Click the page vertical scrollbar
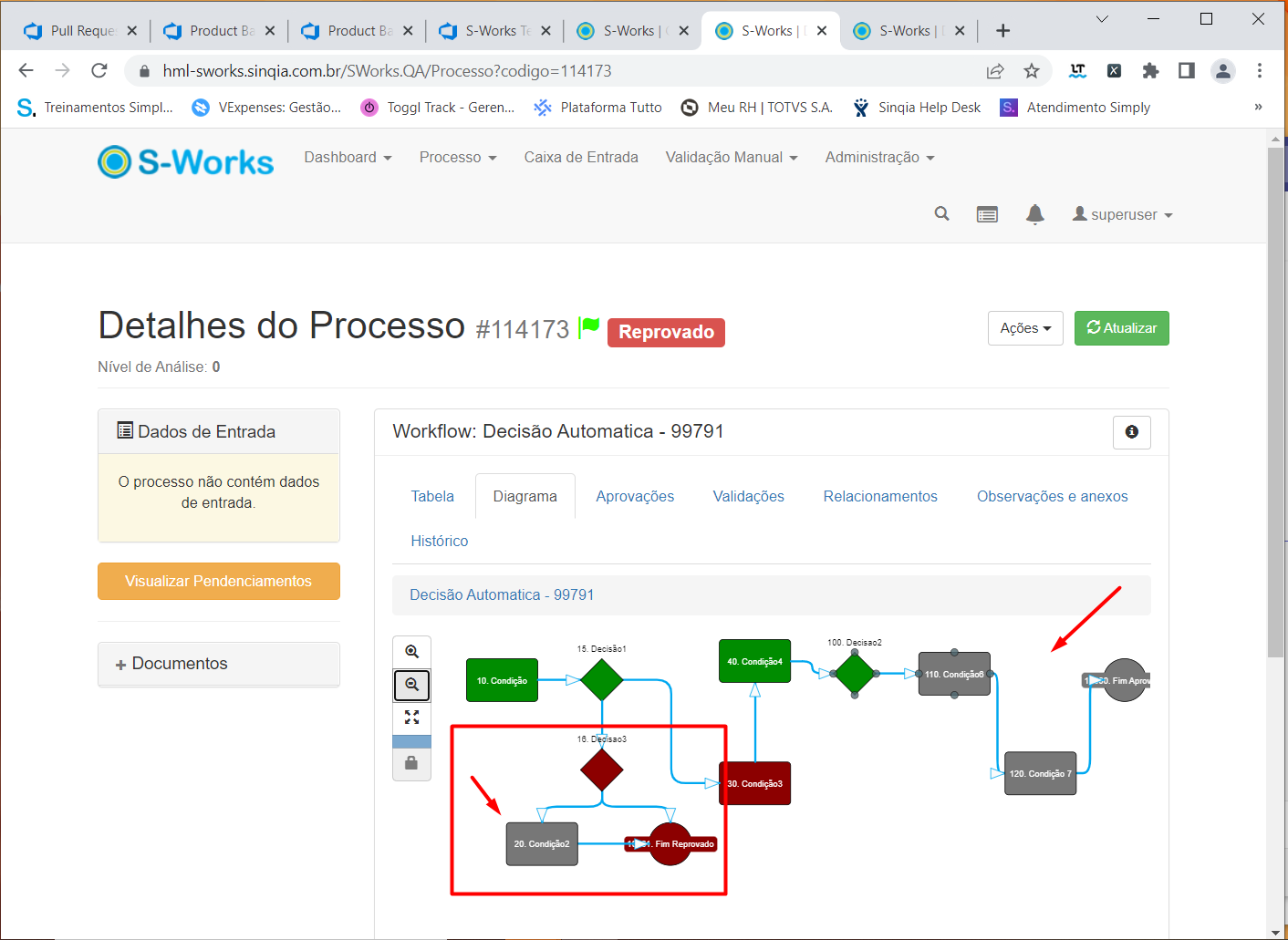Image resolution: width=1288 pixels, height=940 pixels. pos(1275,401)
